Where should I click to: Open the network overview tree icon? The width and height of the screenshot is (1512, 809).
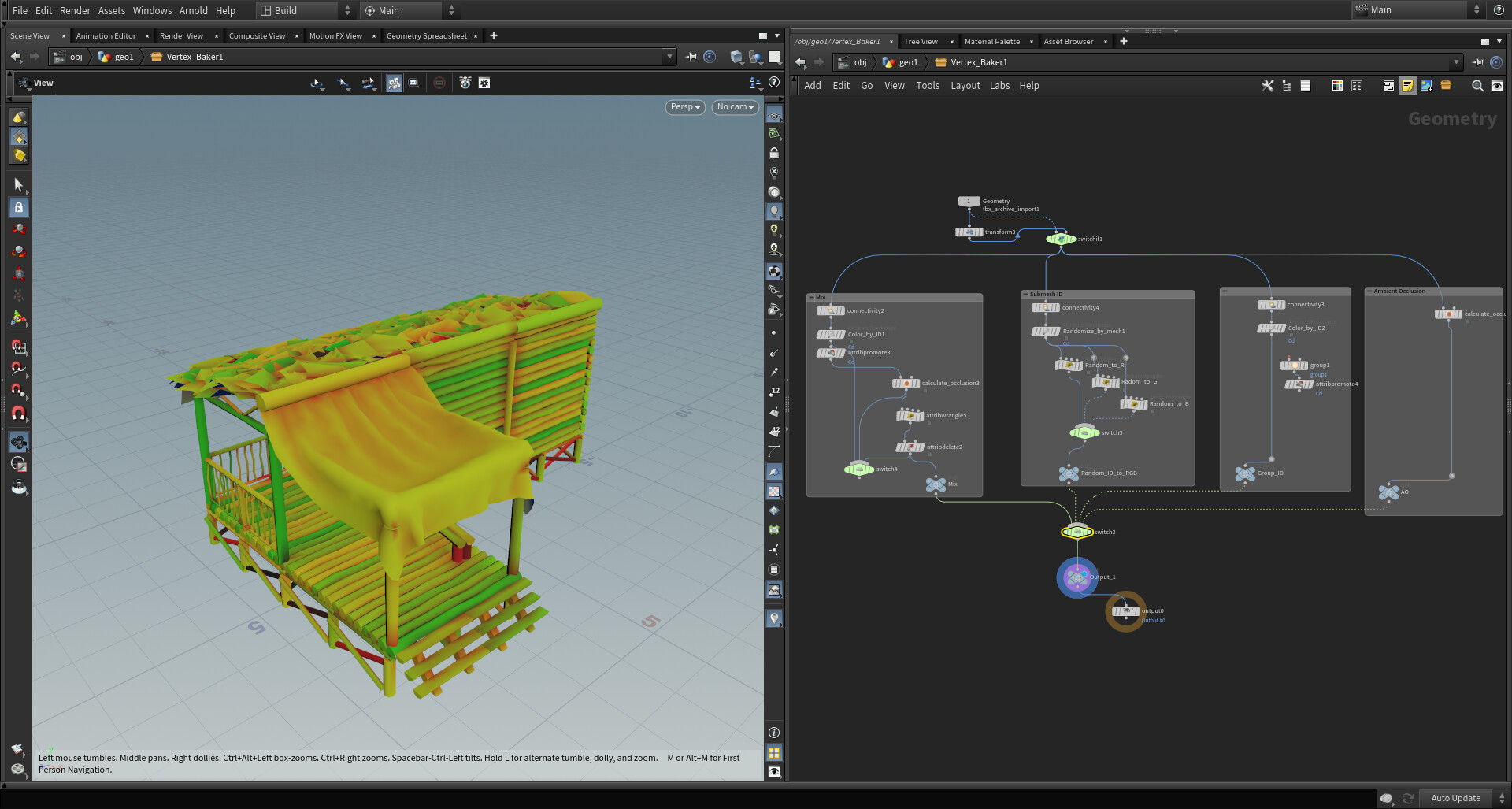[x=1287, y=86]
